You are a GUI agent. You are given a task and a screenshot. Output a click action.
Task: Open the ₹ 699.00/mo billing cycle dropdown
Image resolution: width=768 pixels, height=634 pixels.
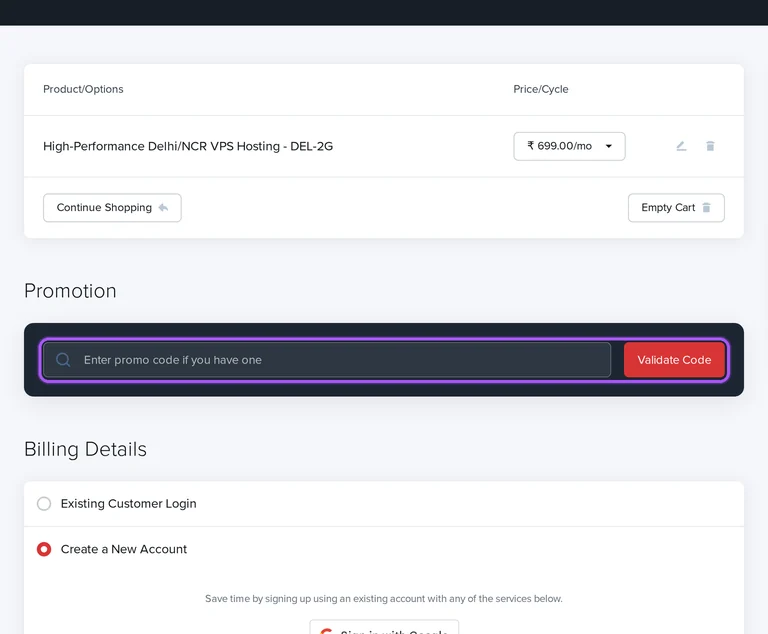coord(569,146)
